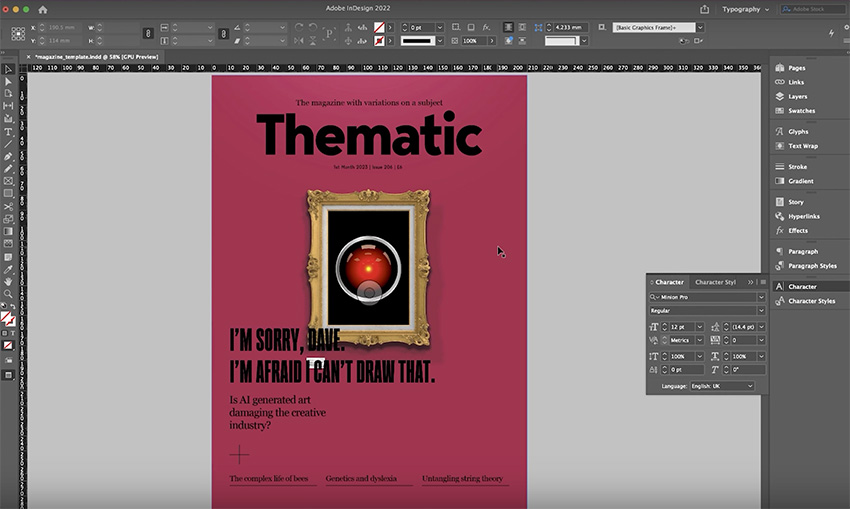Viewport: 850px width, 509px height.
Task: Switch to the Character Styles tab
Action: point(715,282)
